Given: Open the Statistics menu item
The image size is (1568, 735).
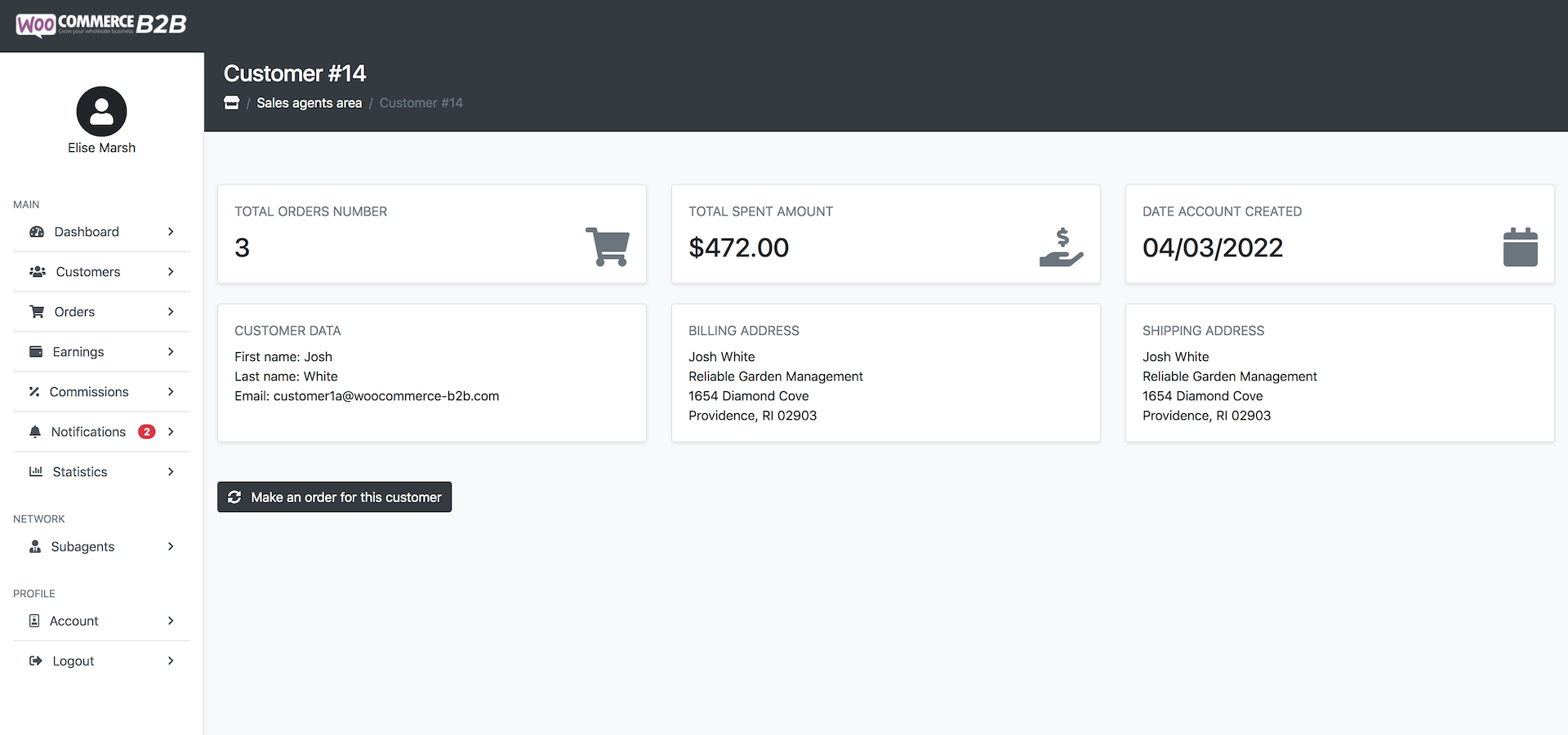Looking at the screenshot, I should 80,472.
